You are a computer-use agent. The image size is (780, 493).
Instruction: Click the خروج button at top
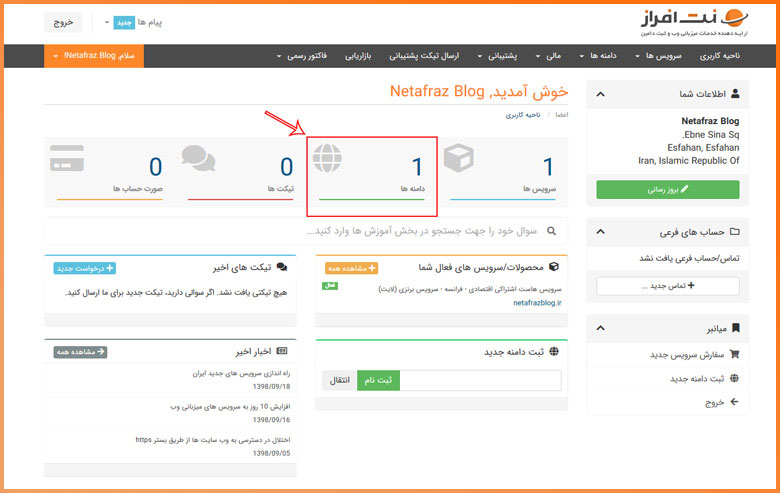[x=63, y=22]
